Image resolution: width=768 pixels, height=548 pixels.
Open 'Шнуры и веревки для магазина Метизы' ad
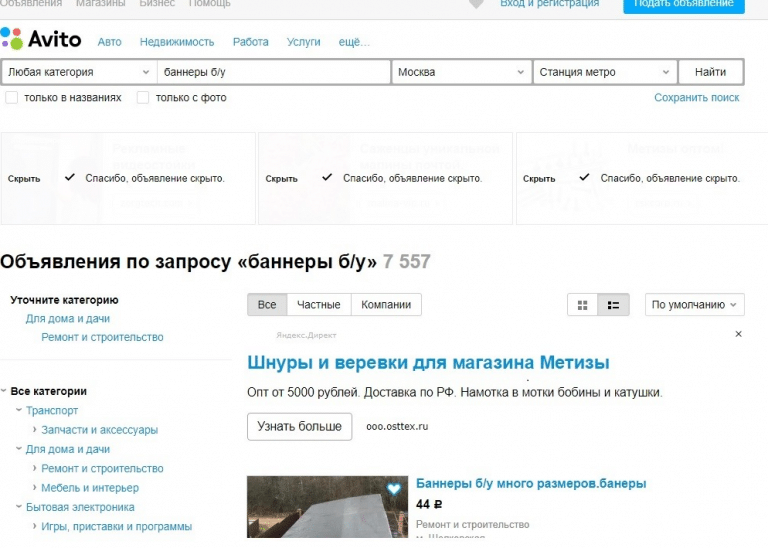pos(428,363)
